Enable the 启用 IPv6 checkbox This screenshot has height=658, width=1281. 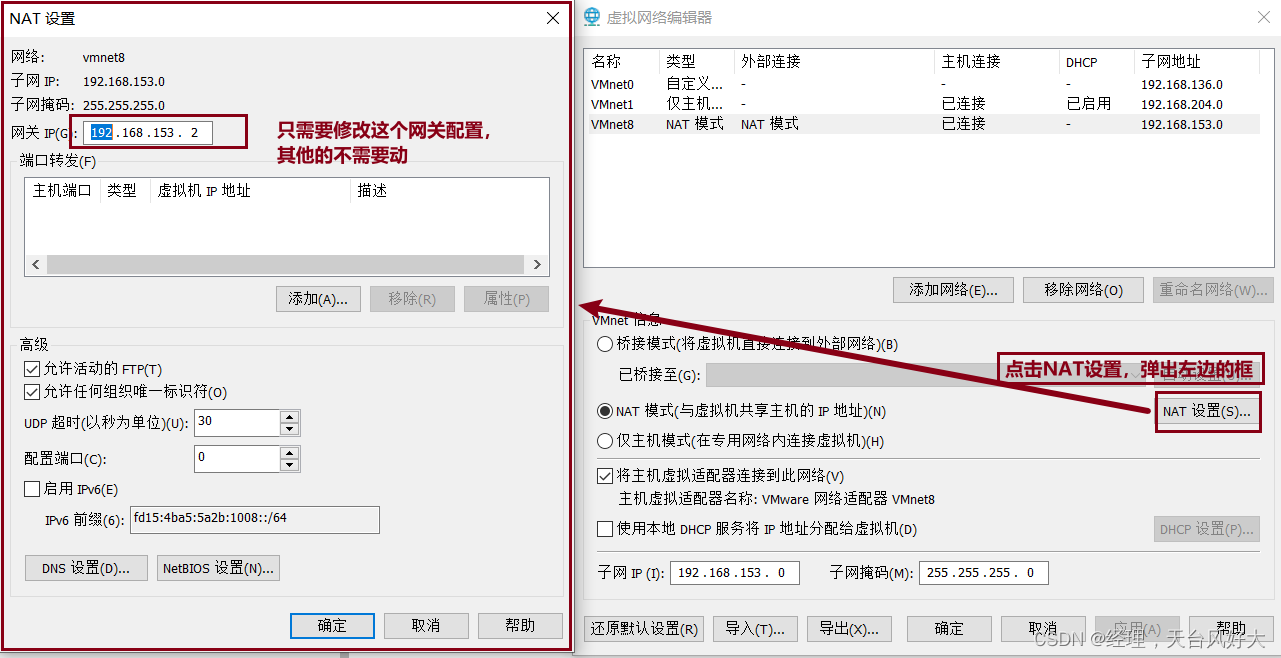pos(31,489)
